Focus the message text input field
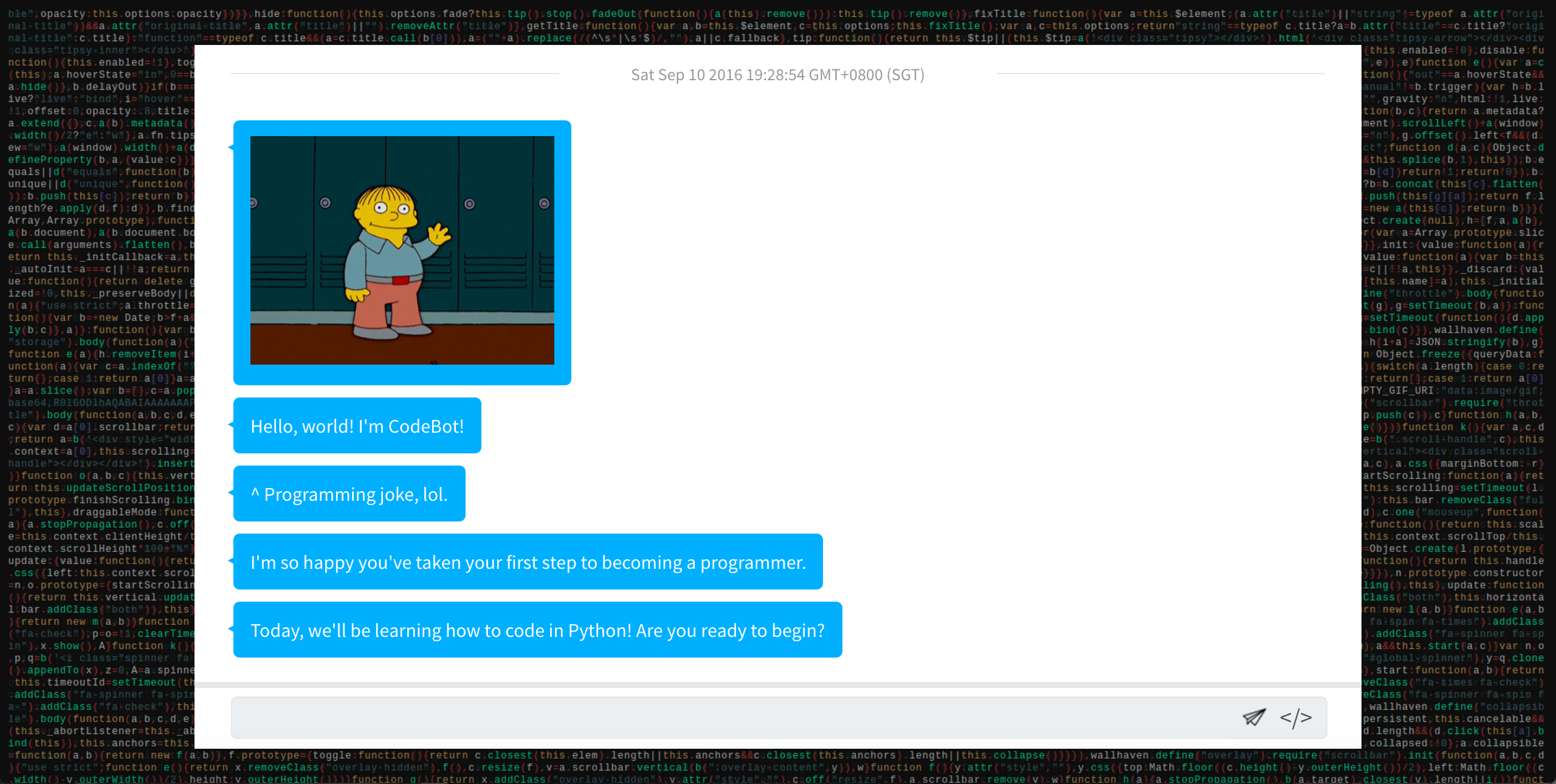 (729, 718)
